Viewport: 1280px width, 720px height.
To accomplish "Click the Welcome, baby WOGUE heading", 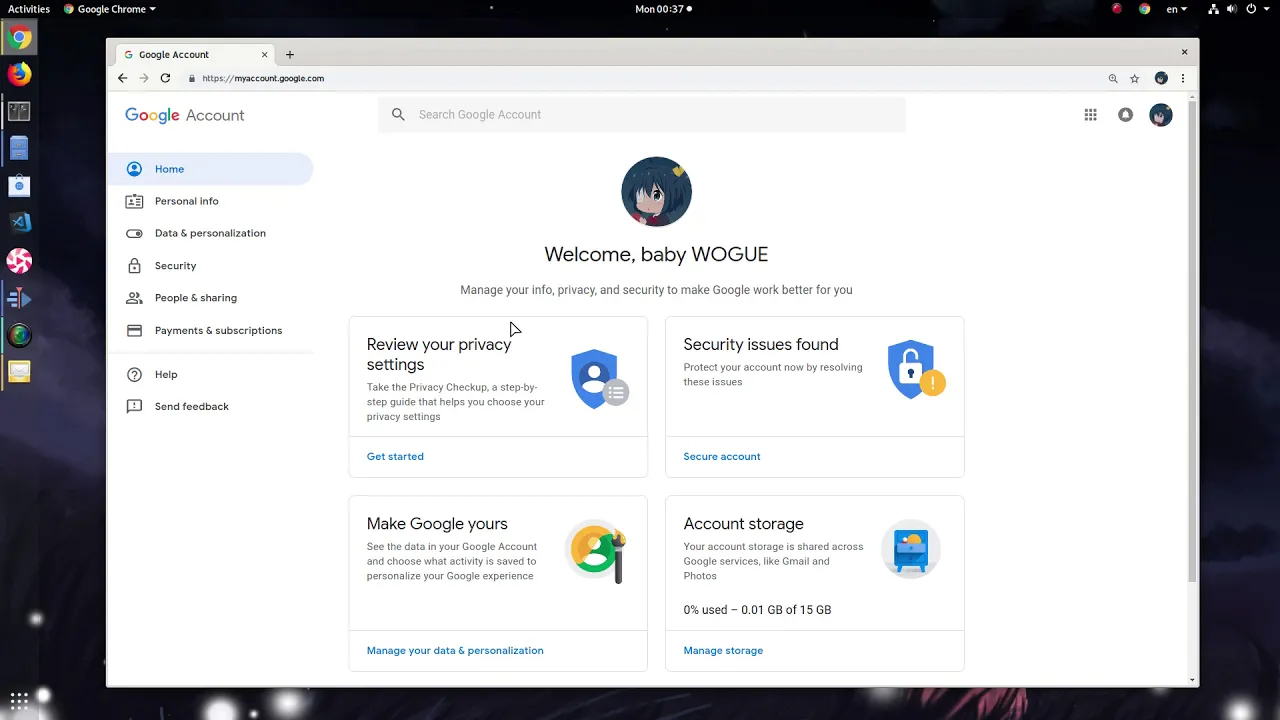I will pos(656,254).
